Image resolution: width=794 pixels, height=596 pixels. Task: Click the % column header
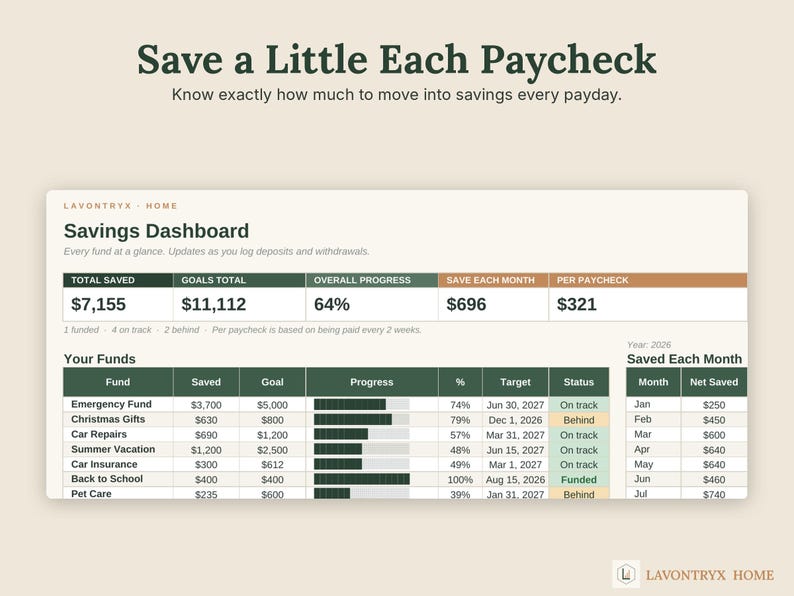click(460, 382)
